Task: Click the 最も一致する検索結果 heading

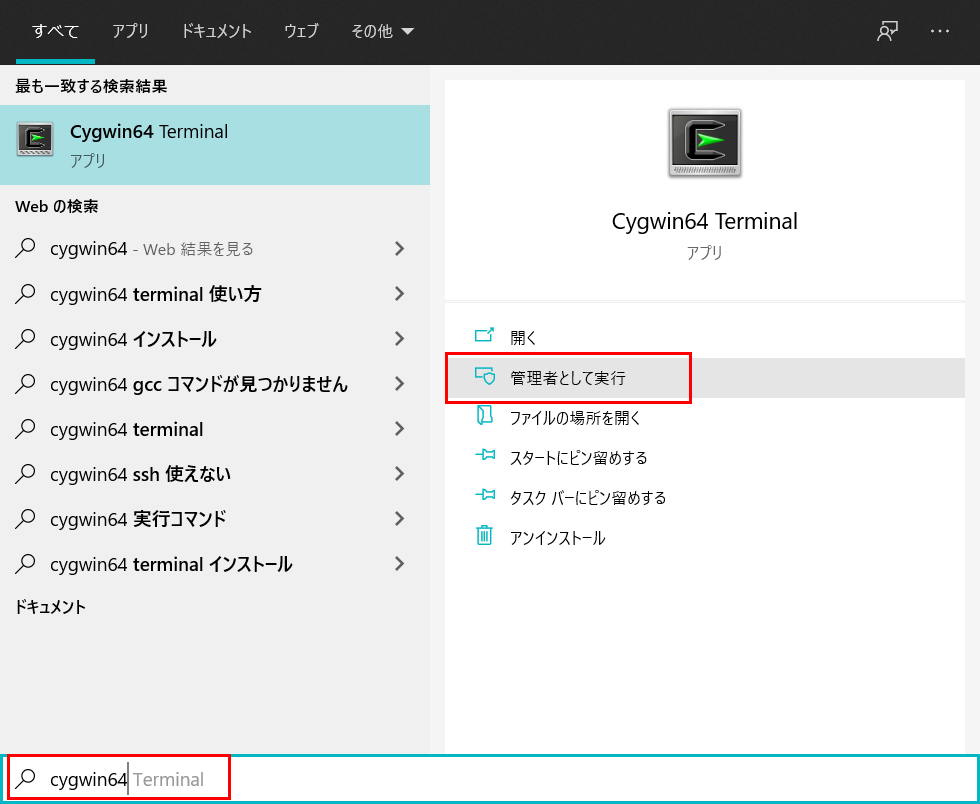Action: tap(91, 86)
